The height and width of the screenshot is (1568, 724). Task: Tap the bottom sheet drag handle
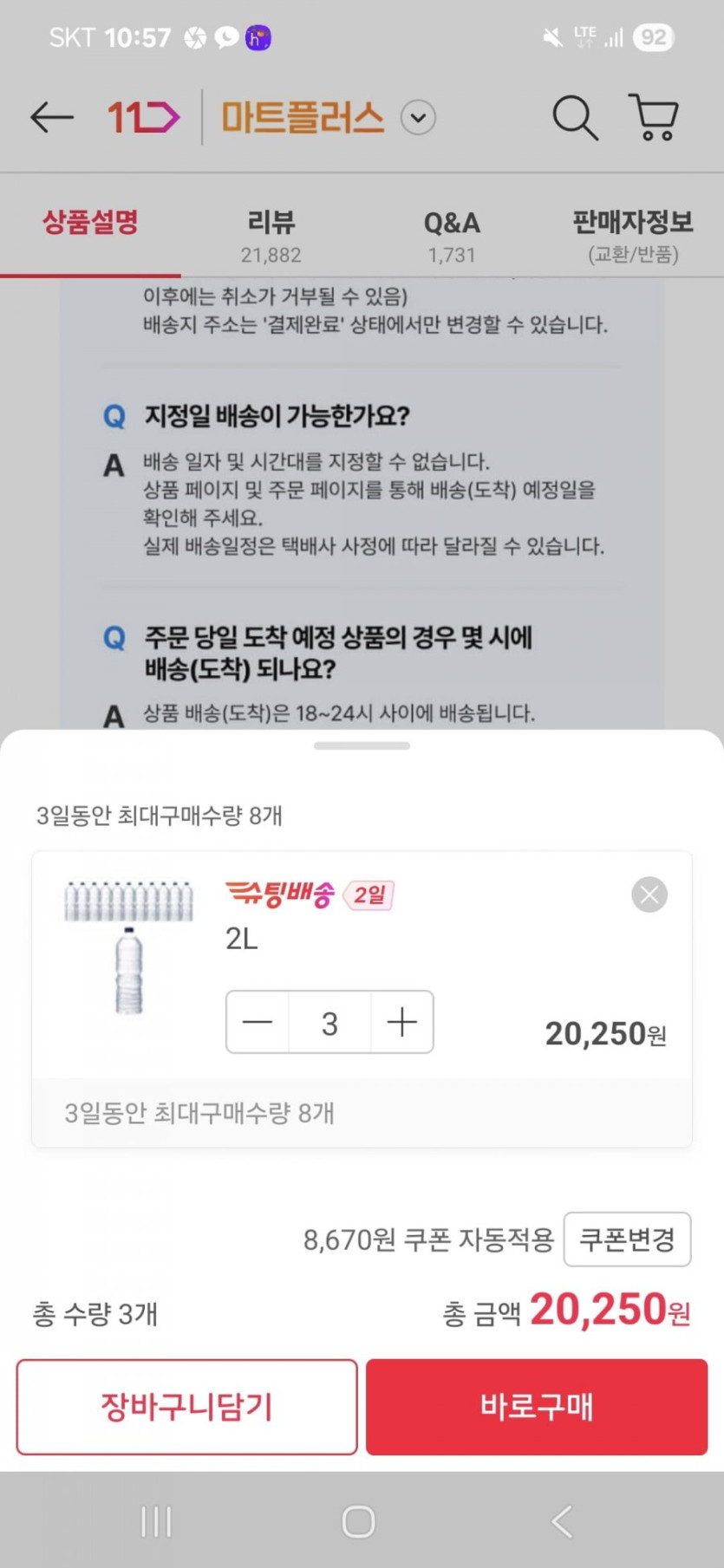tap(362, 745)
